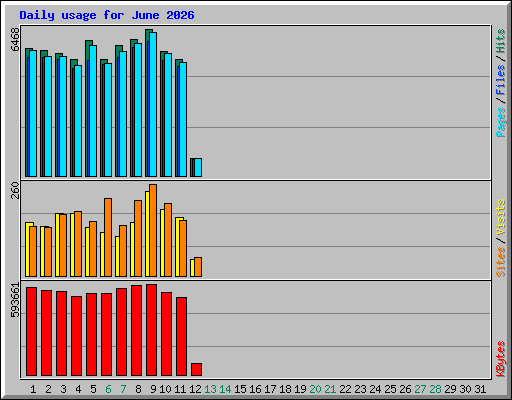Image resolution: width=512 pixels, height=400 pixels.
Task: Click the red KBytes bar for day 4
Action: 76,336
